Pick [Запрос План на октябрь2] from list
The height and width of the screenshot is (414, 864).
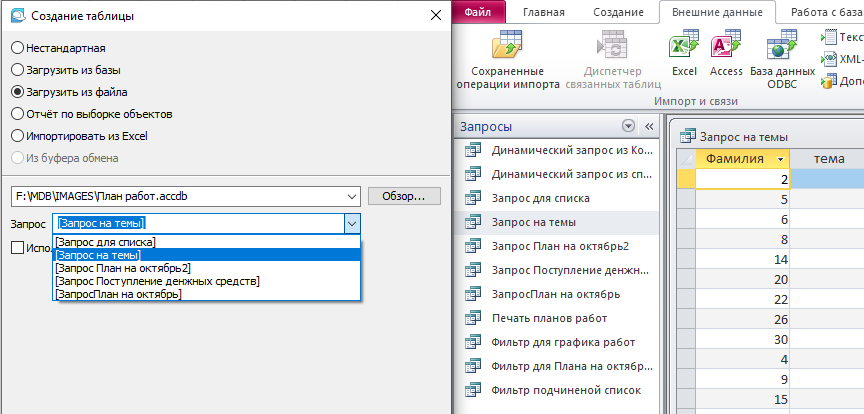207,268
